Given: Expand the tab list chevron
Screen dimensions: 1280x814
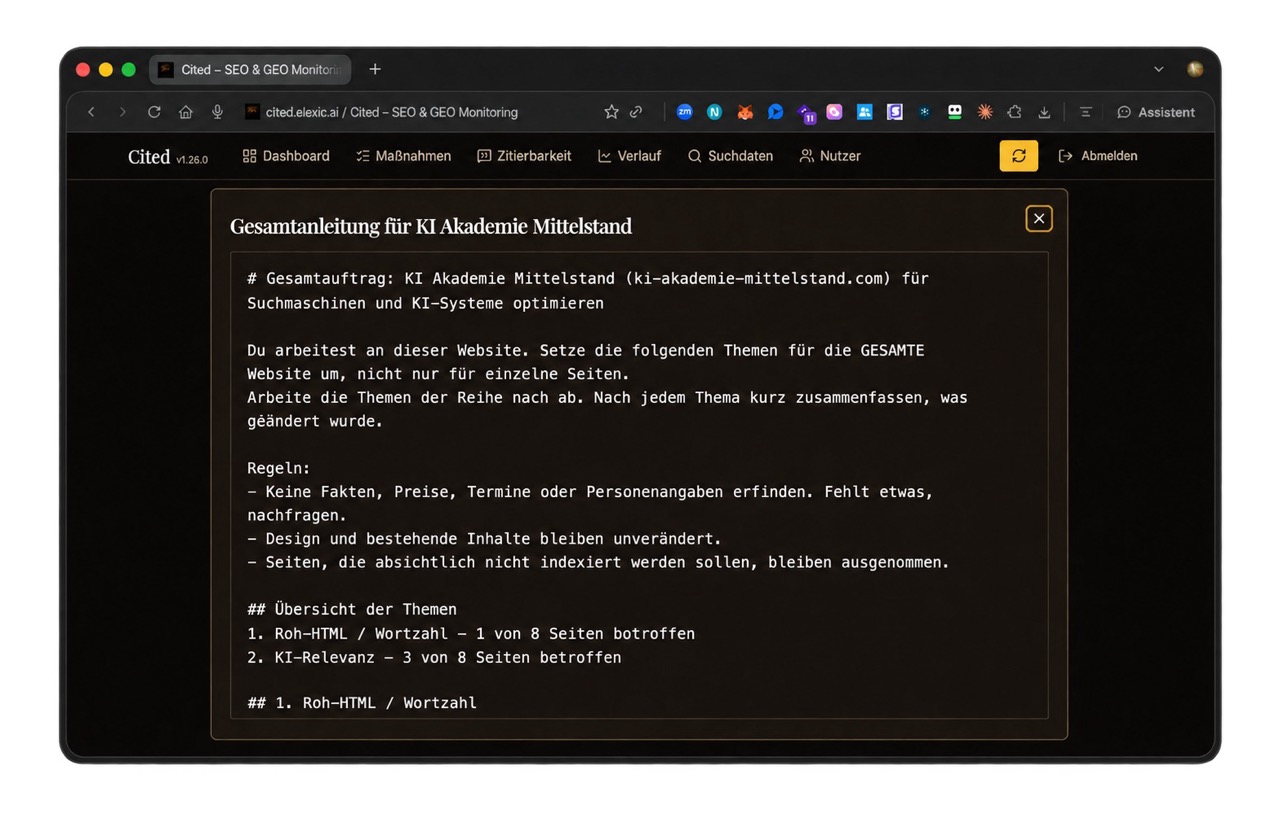Looking at the screenshot, I should pos(1159,69).
